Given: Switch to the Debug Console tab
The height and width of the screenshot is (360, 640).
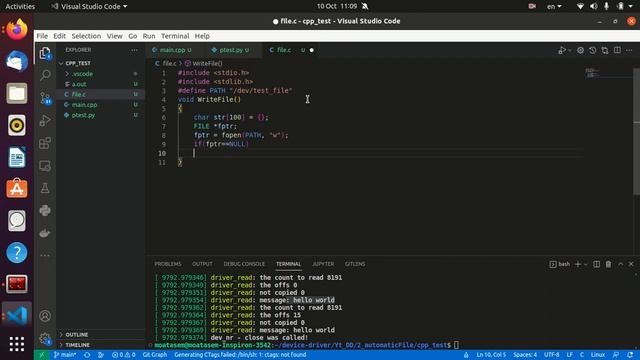Looking at the screenshot, I should click(244, 264).
